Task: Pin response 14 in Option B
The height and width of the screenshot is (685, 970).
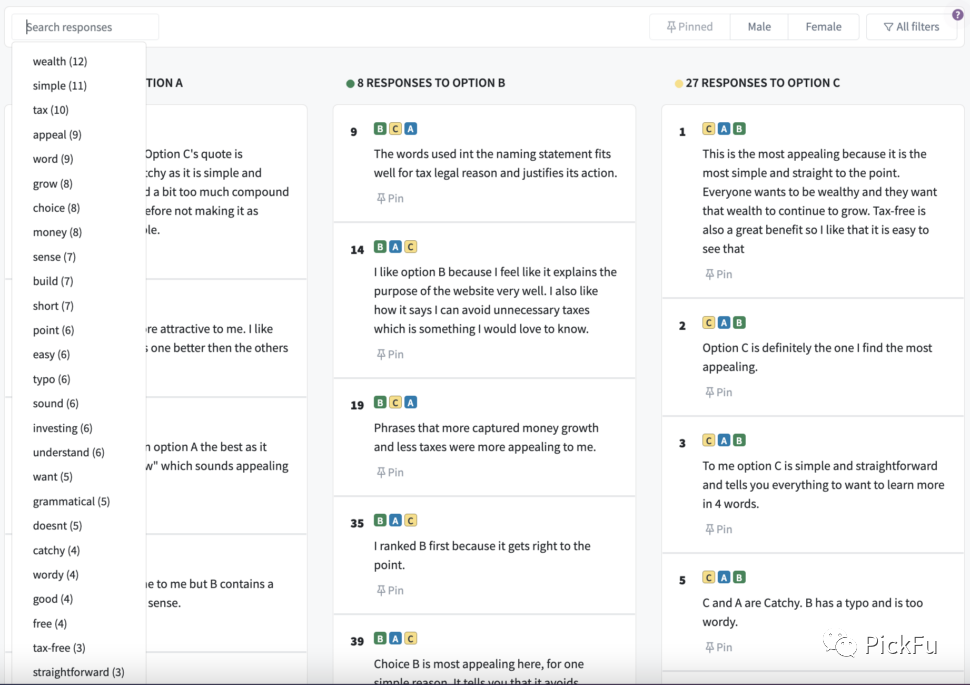Action: point(390,354)
